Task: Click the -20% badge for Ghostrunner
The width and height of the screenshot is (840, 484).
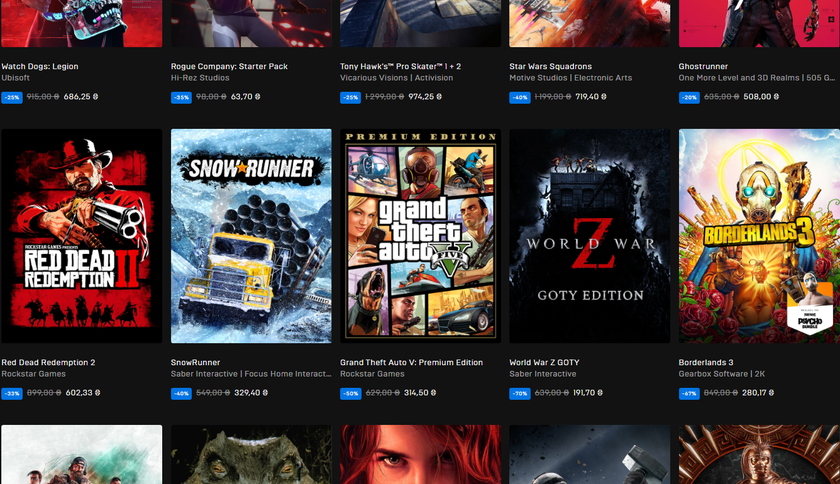Action: pos(689,98)
